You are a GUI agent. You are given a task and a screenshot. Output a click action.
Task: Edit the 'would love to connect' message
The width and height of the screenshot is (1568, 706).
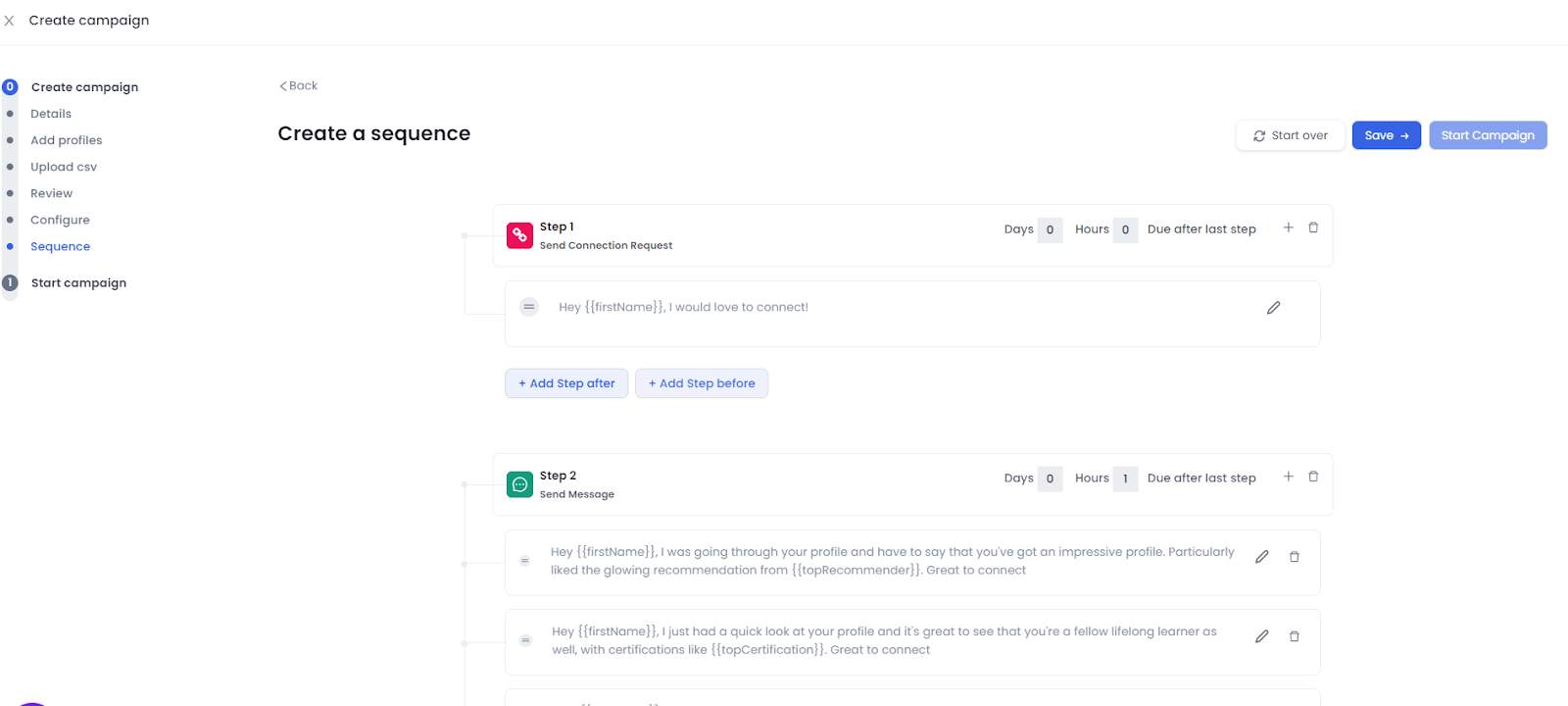[x=1273, y=308]
